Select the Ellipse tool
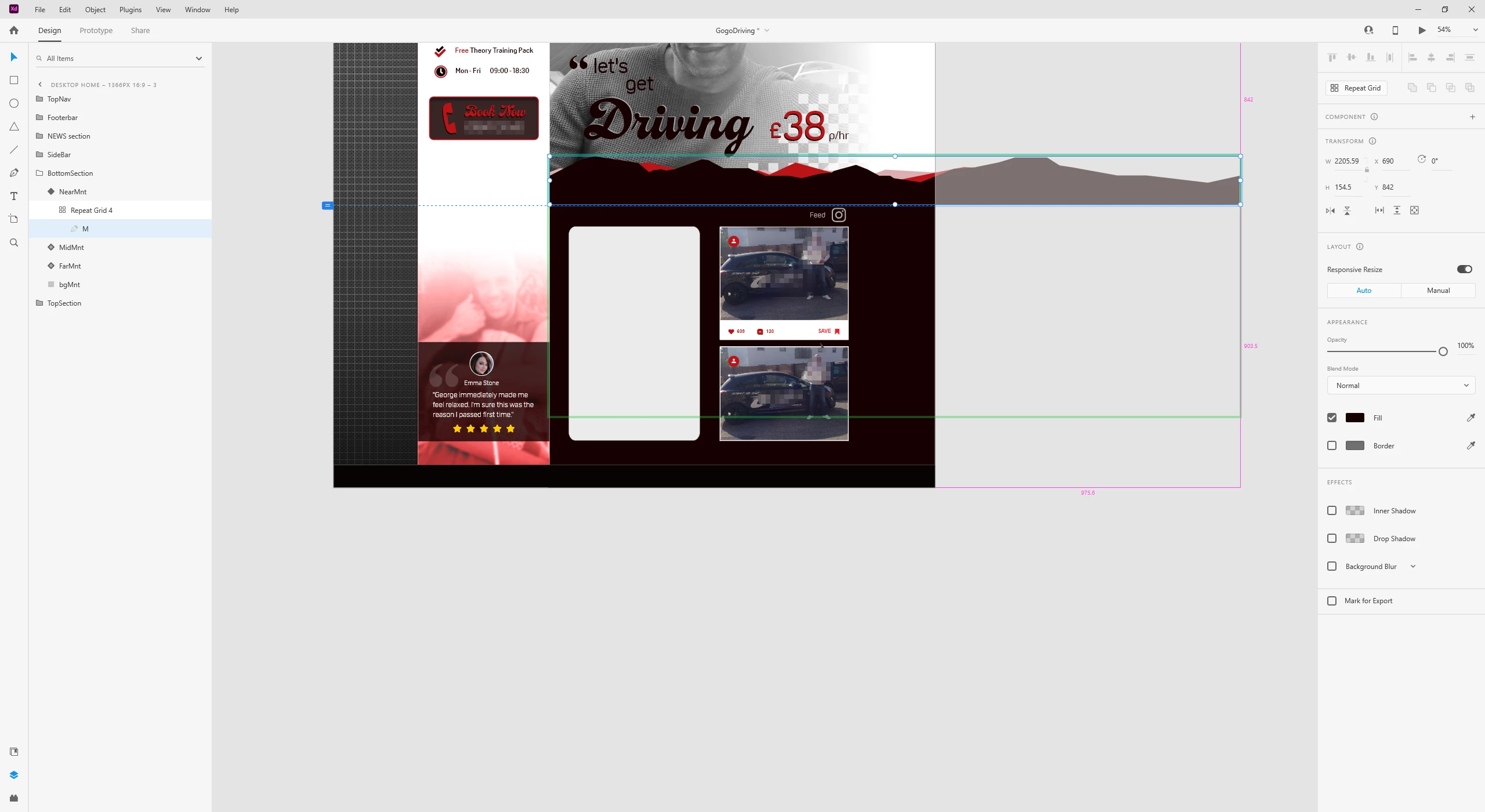 (x=14, y=103)
